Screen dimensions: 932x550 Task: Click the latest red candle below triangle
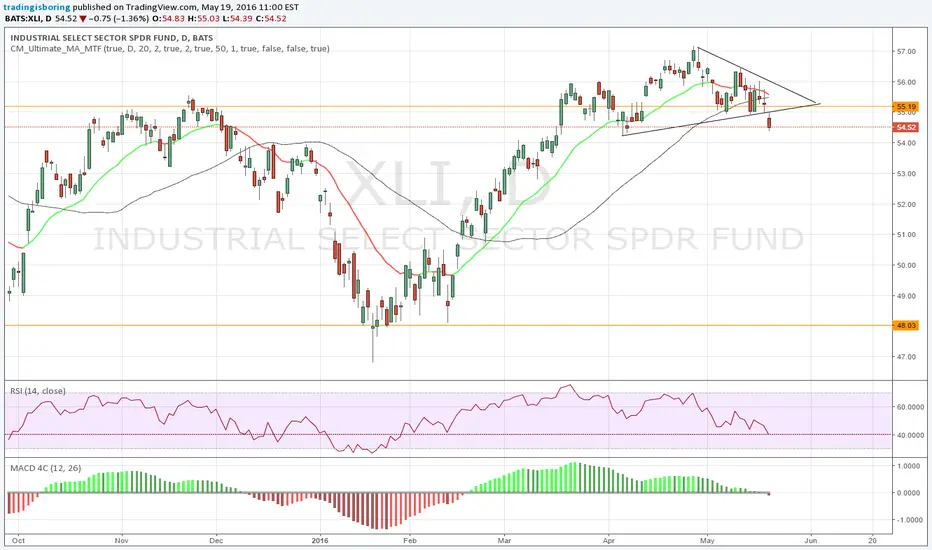(770, 122)
